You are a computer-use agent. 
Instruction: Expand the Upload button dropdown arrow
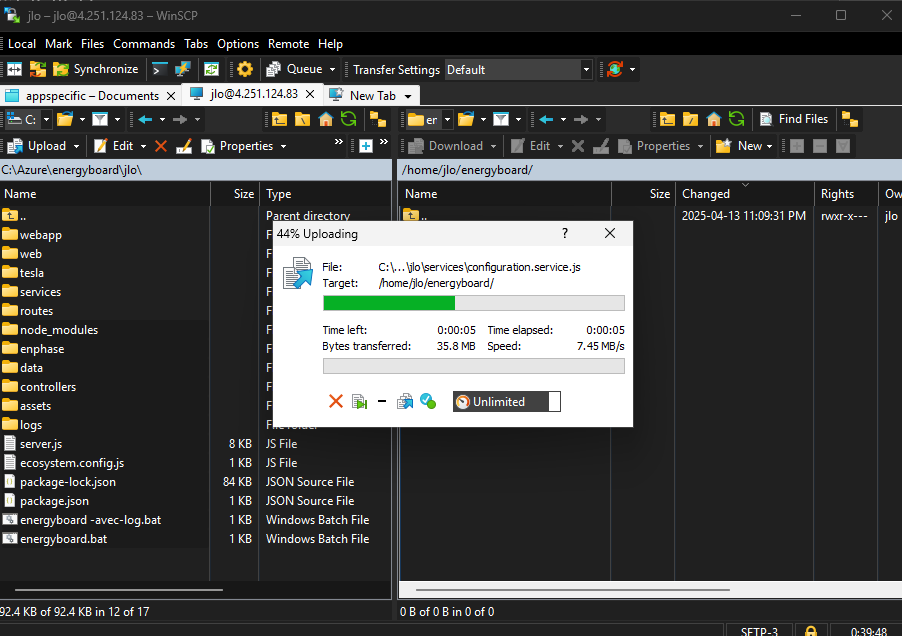pos(77,147)
